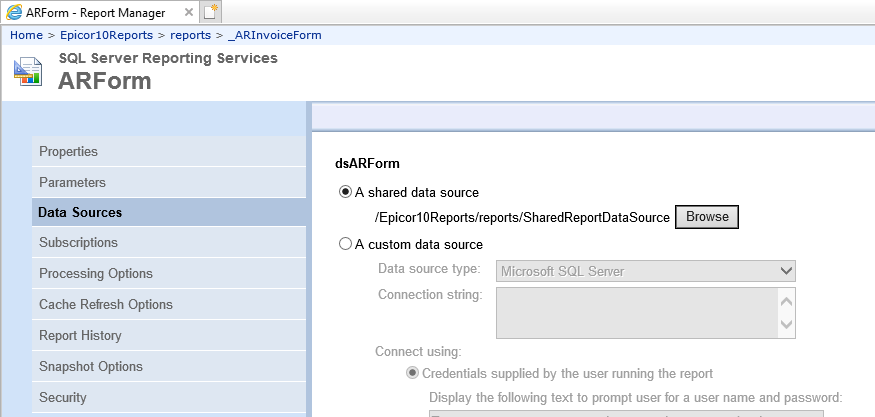
Task: Click connection string scroll up arrow
Action: pyautogui.click(x=786, y=302)
